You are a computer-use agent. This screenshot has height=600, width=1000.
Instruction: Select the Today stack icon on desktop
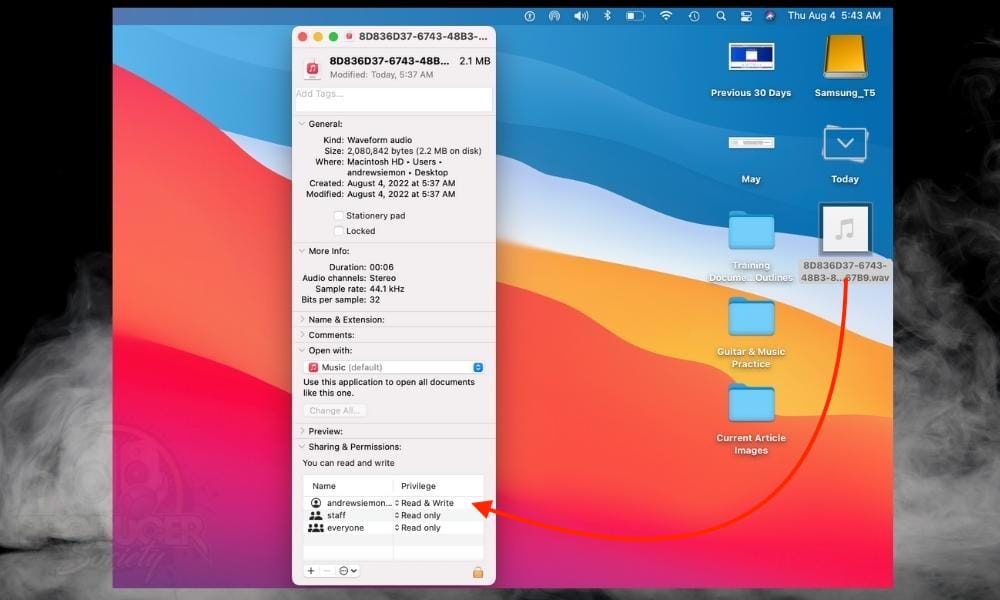tap(844, 143)
